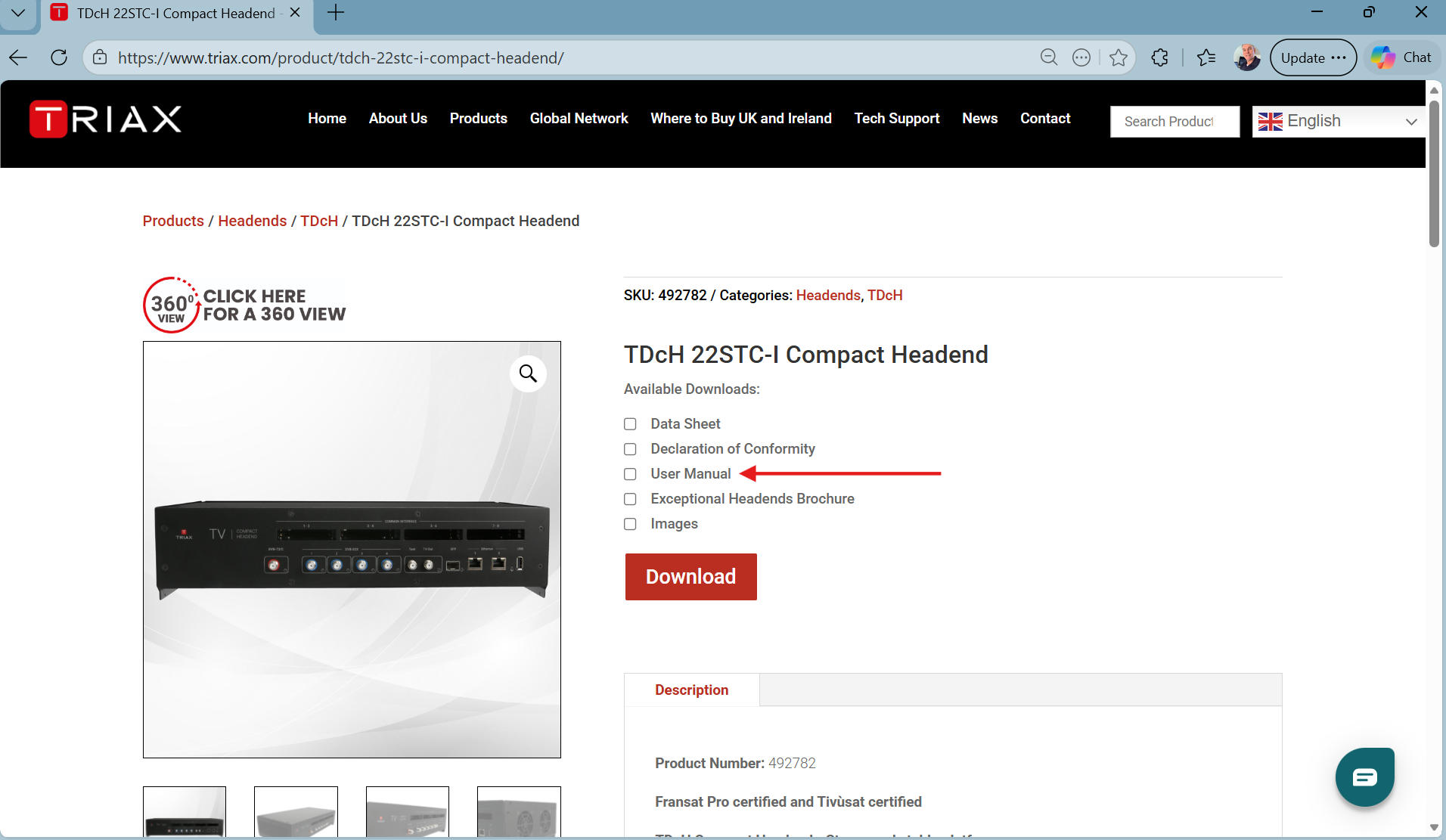Open a new browser tab
The image size is (1446, 840).
point(336,13)
